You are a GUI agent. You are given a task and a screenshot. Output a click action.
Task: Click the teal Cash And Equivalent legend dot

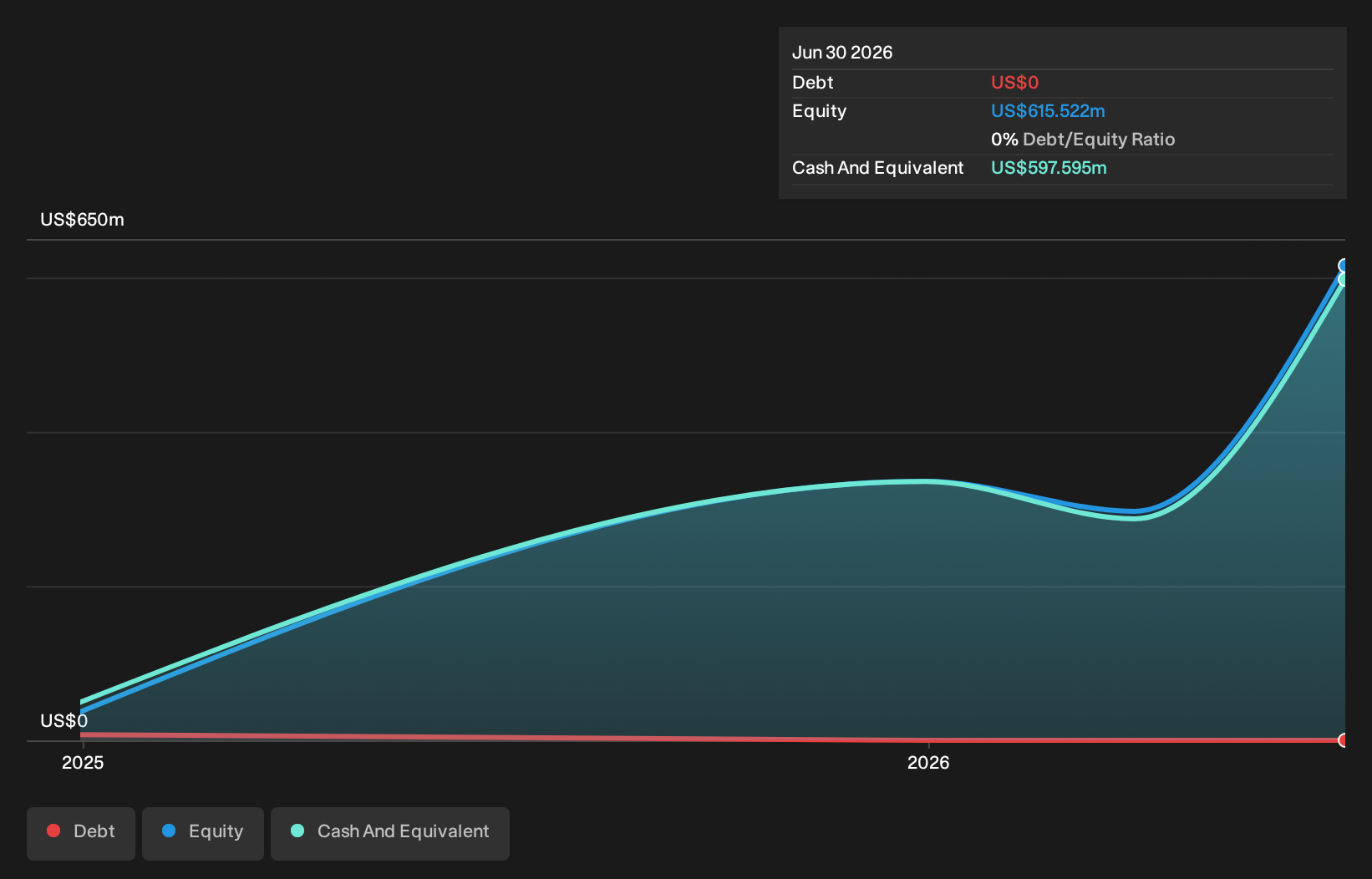[x=297, y=831]
